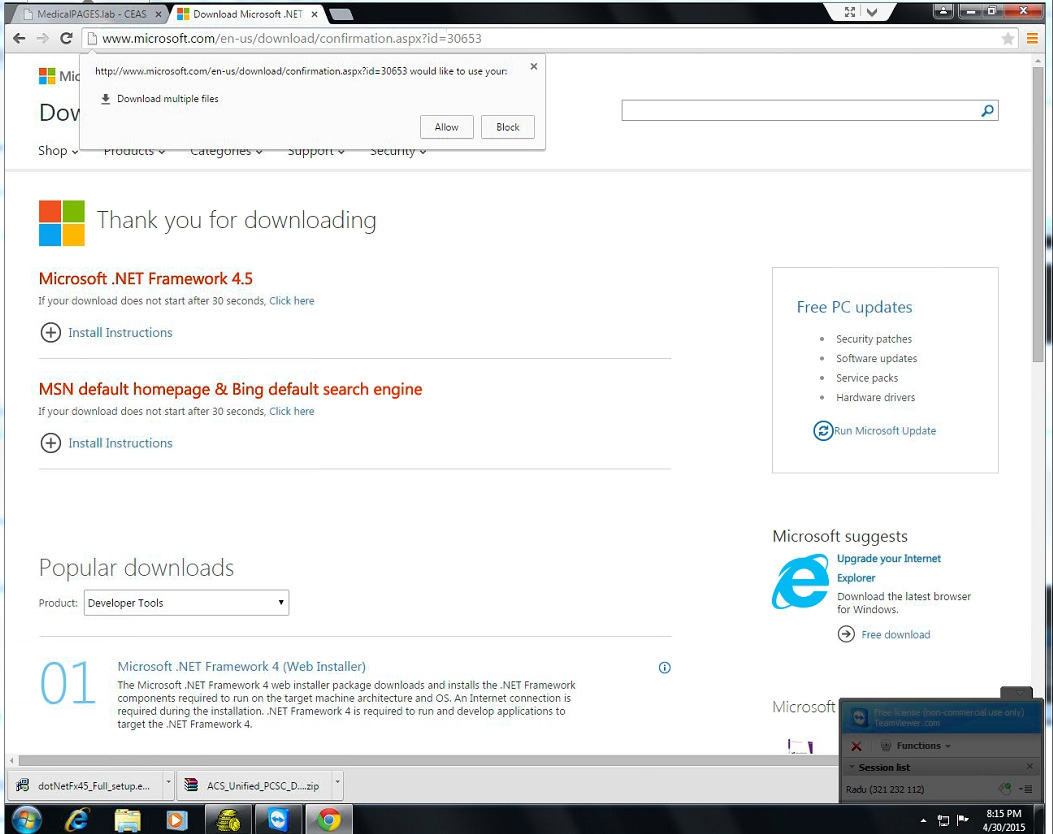The height and width of the screenshot is (834, 1053).
Task: Expand the Categories navigation menu
Action: click(226, 151)
